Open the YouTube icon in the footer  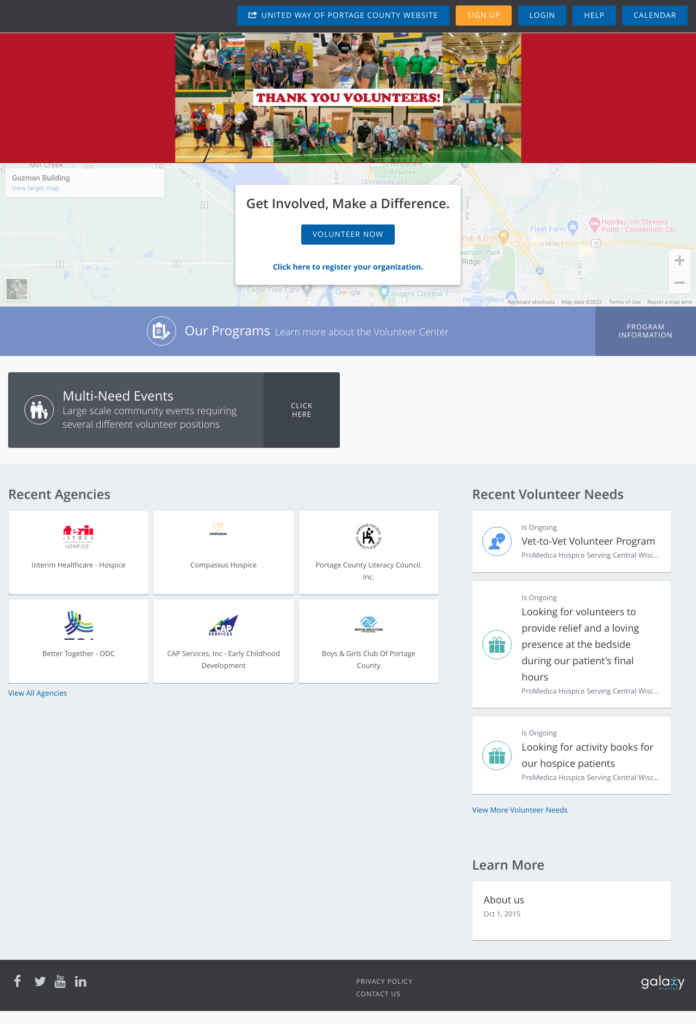click(x=60, y=981)
